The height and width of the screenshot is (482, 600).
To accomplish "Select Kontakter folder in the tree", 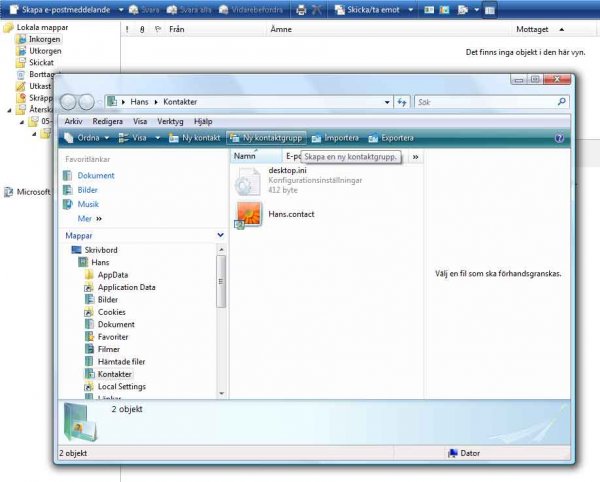I will point(114,374).
